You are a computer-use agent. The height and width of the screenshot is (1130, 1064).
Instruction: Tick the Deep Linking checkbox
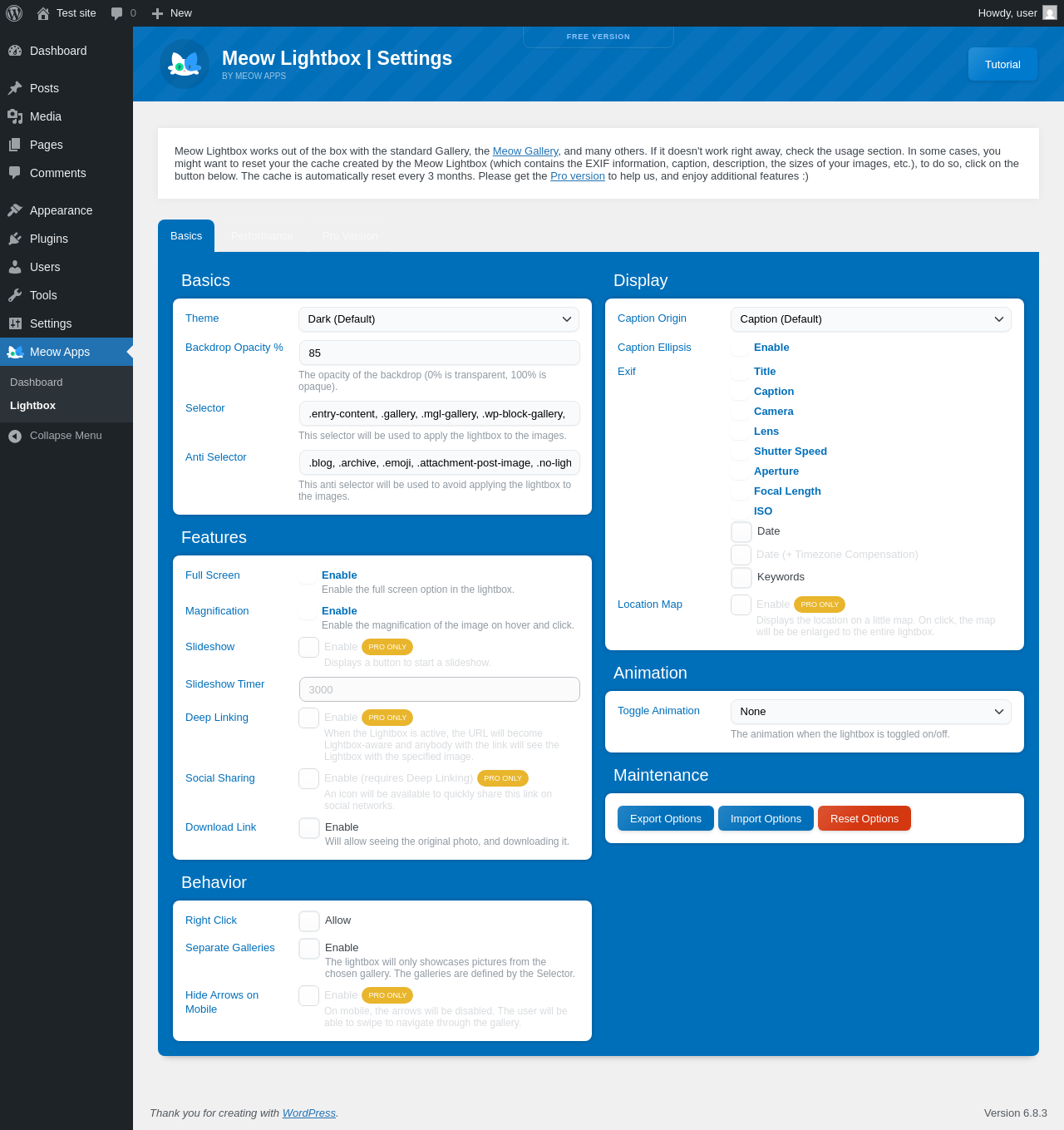click(x=308, y=718)
